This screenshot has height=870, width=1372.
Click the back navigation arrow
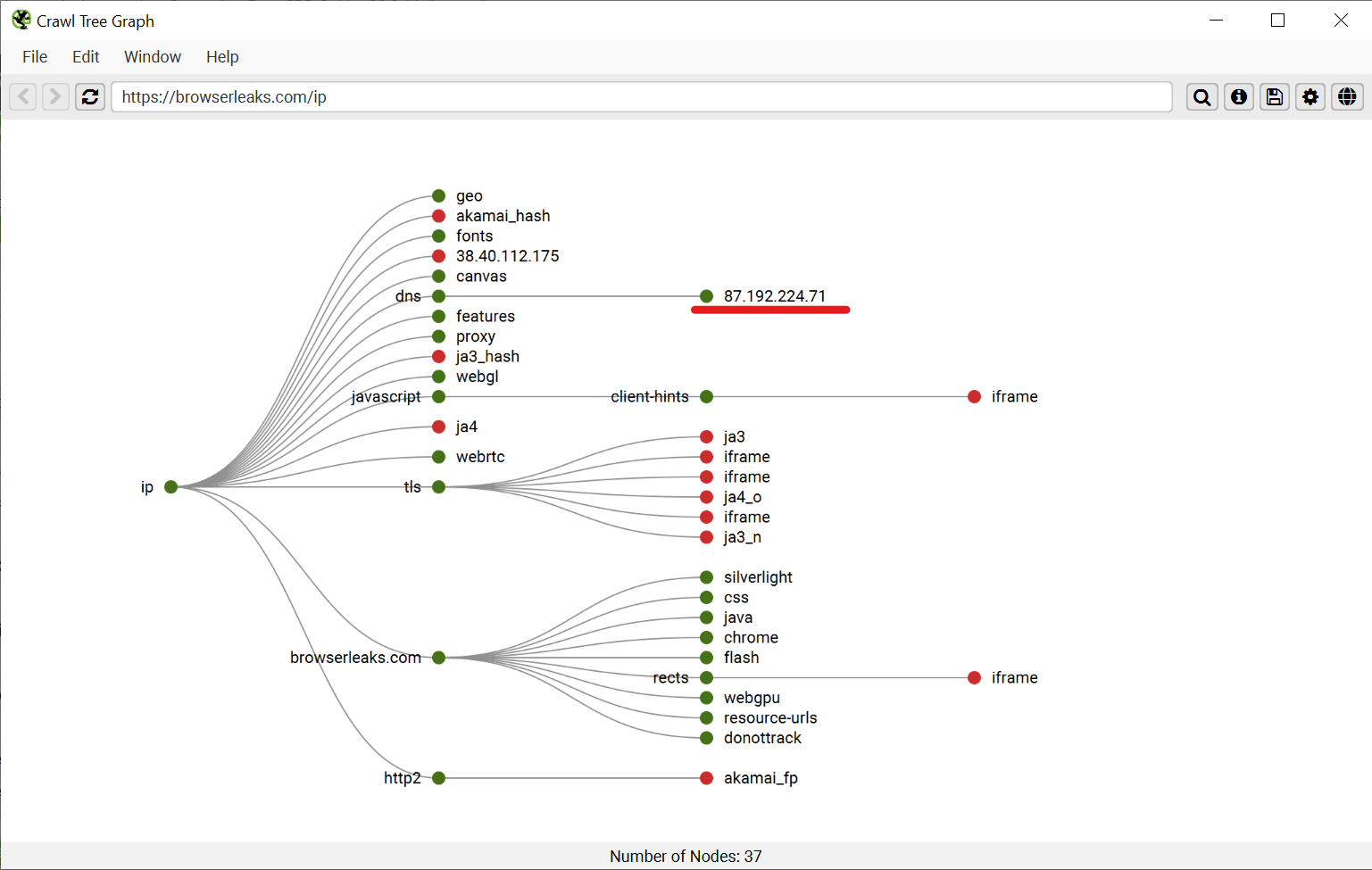point(23,96)
